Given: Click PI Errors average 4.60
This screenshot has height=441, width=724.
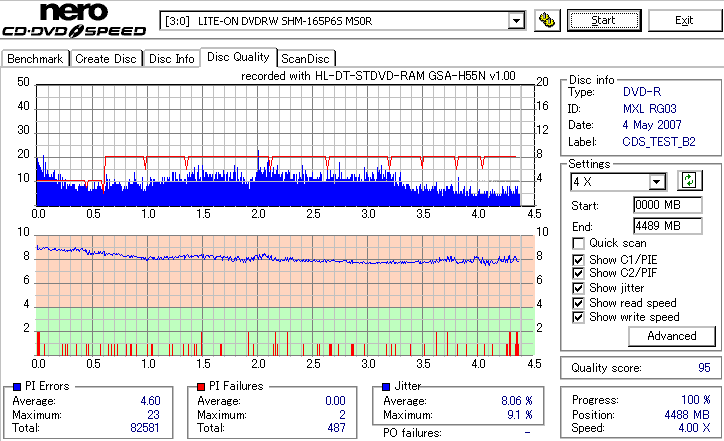Looking at the screenshot, I should (151, 401).
